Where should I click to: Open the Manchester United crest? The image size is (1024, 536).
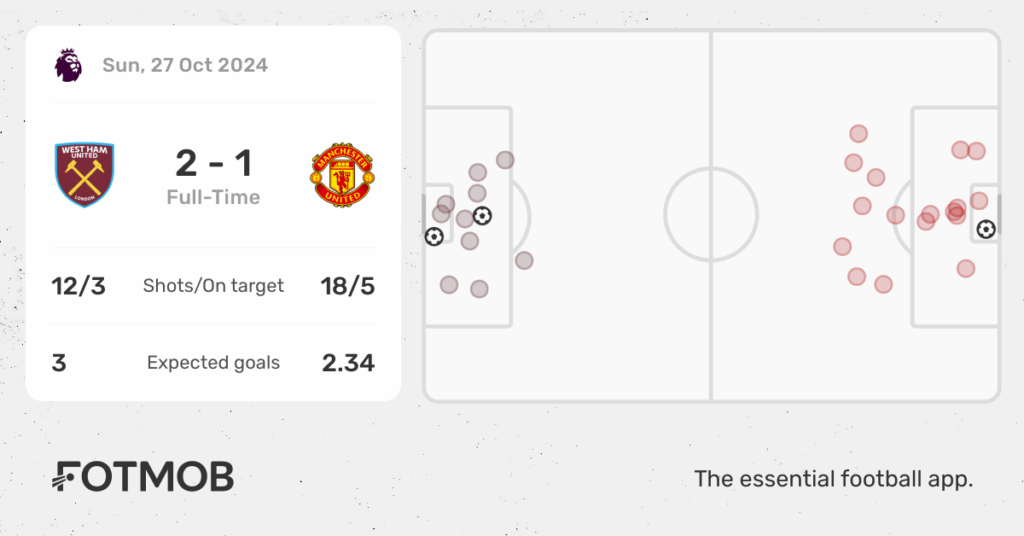pyautogui.click(x=342, y=175)
